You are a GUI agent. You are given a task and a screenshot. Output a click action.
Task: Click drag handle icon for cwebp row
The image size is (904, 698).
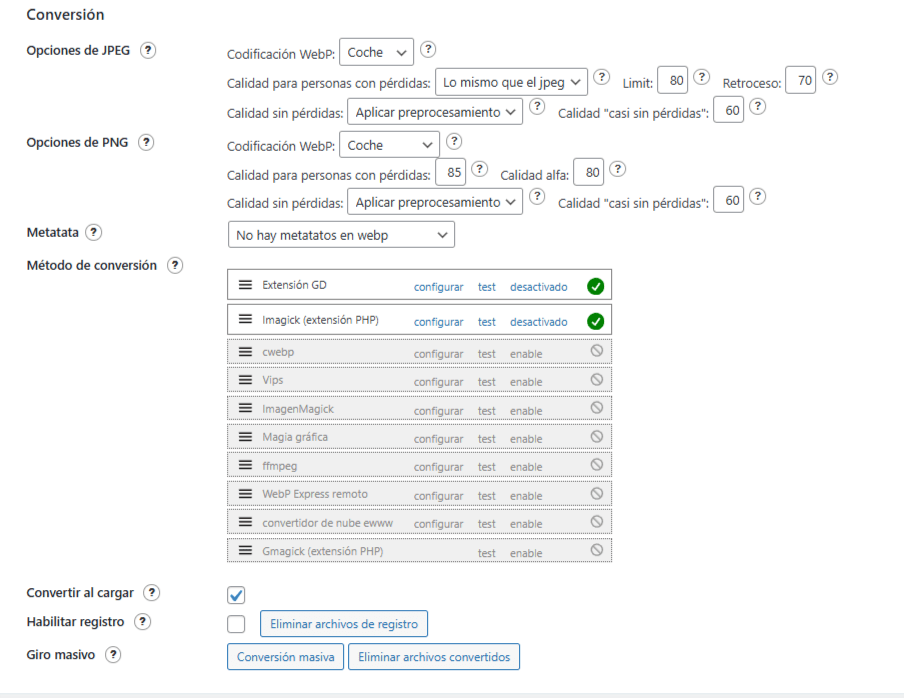[245, 352]
